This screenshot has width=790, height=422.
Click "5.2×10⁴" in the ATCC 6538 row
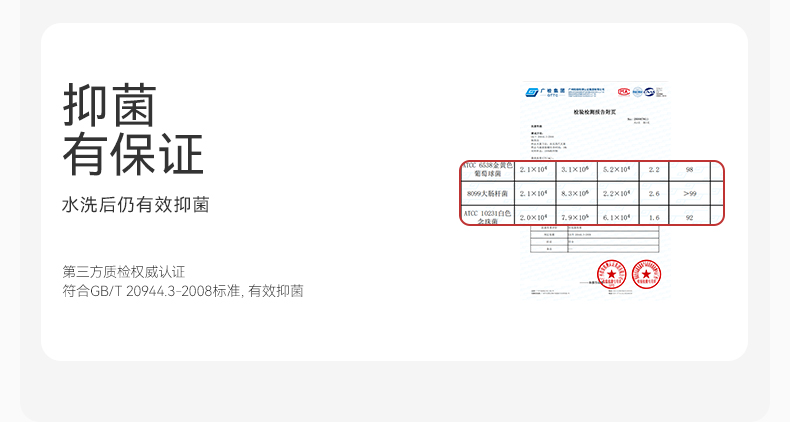[617, 170]
